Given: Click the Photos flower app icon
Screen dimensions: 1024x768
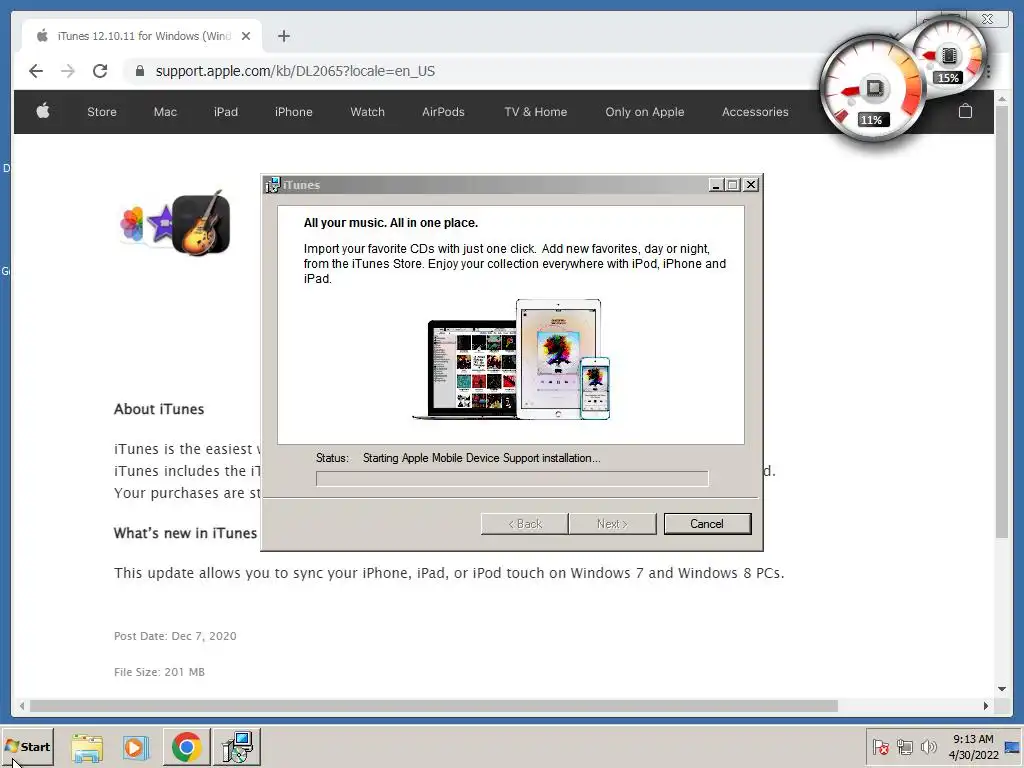Looking at the screenshot, I should pyautogui.click(x=131, y=224).
